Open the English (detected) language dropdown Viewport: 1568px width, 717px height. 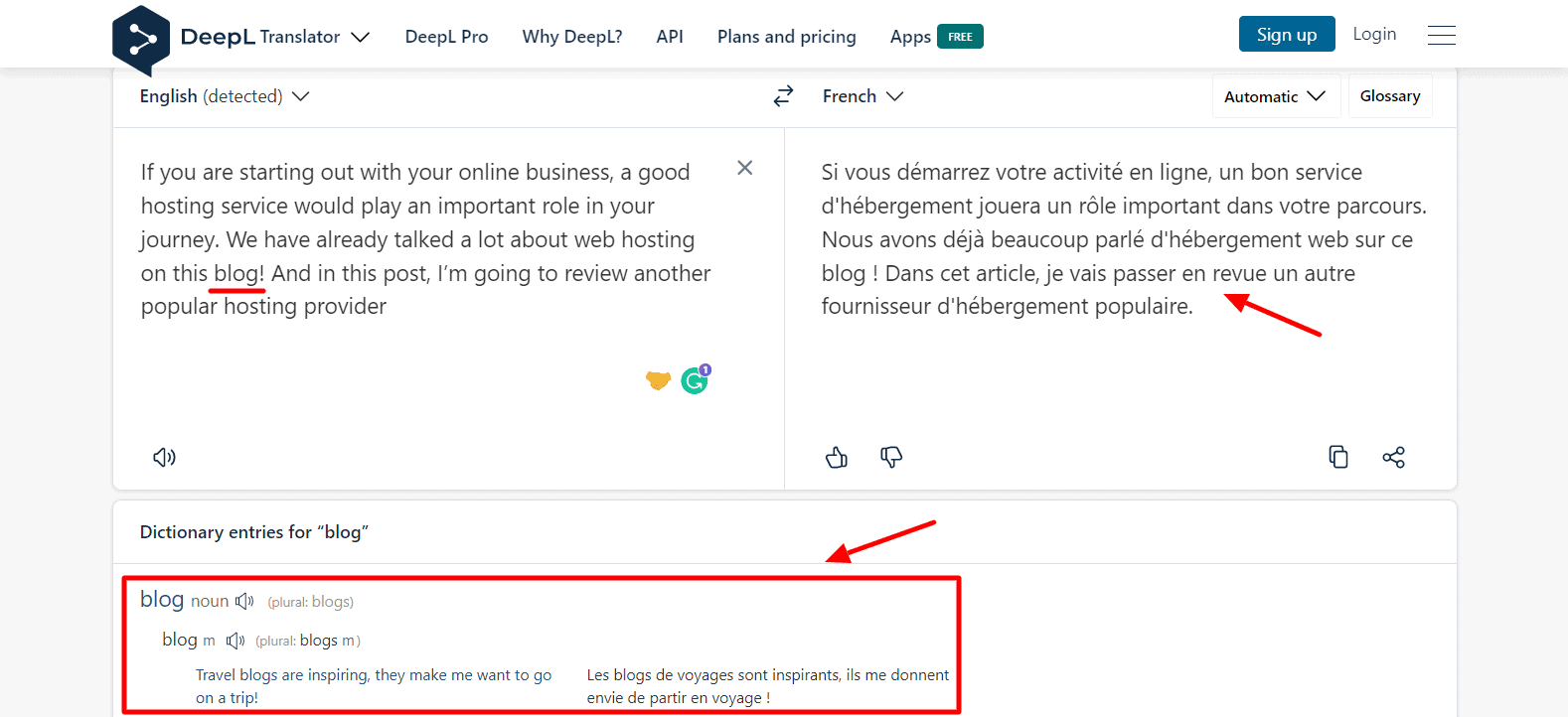click(225, 96)
